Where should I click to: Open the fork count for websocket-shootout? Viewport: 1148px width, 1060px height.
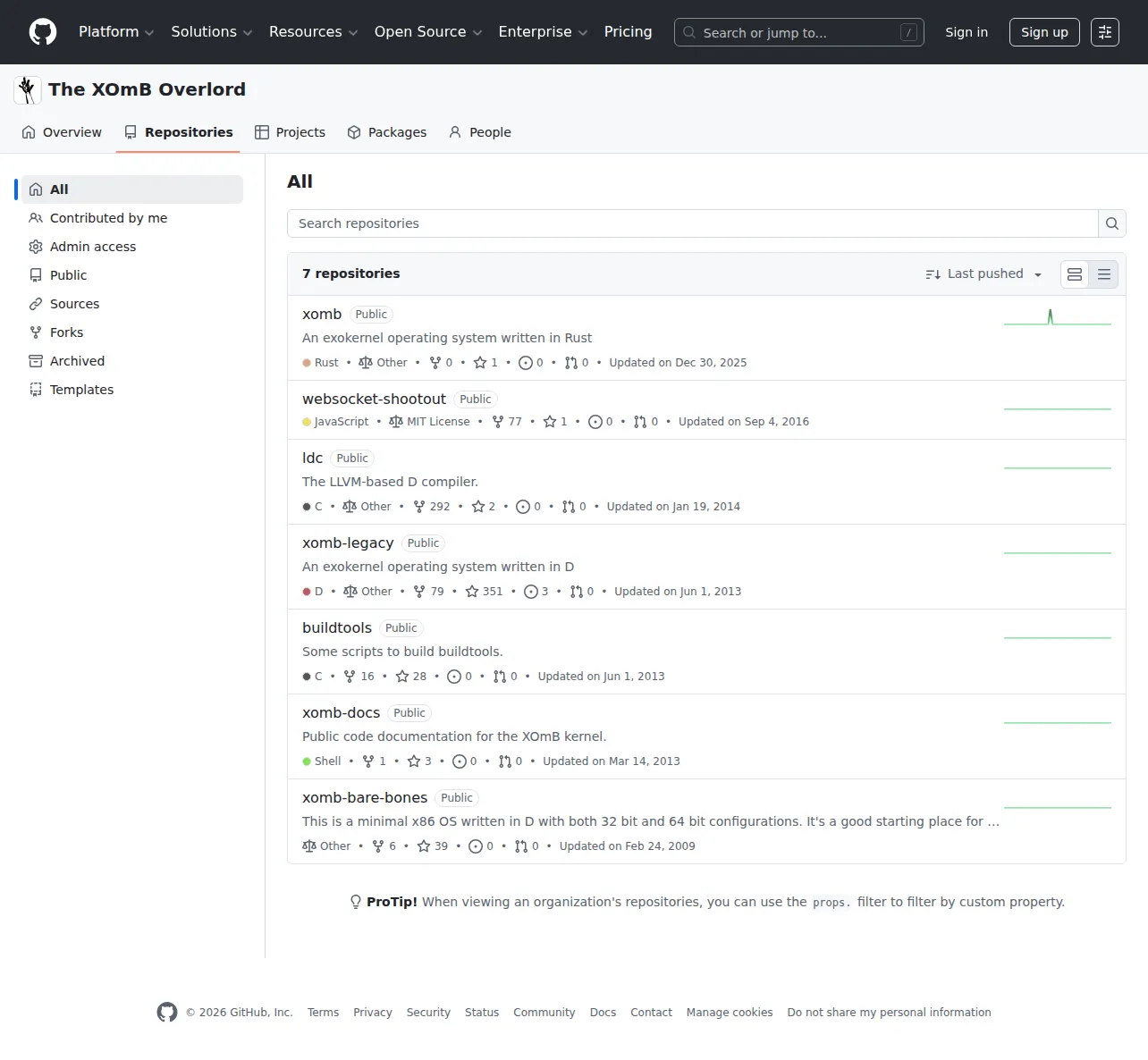tap(507, 422)
